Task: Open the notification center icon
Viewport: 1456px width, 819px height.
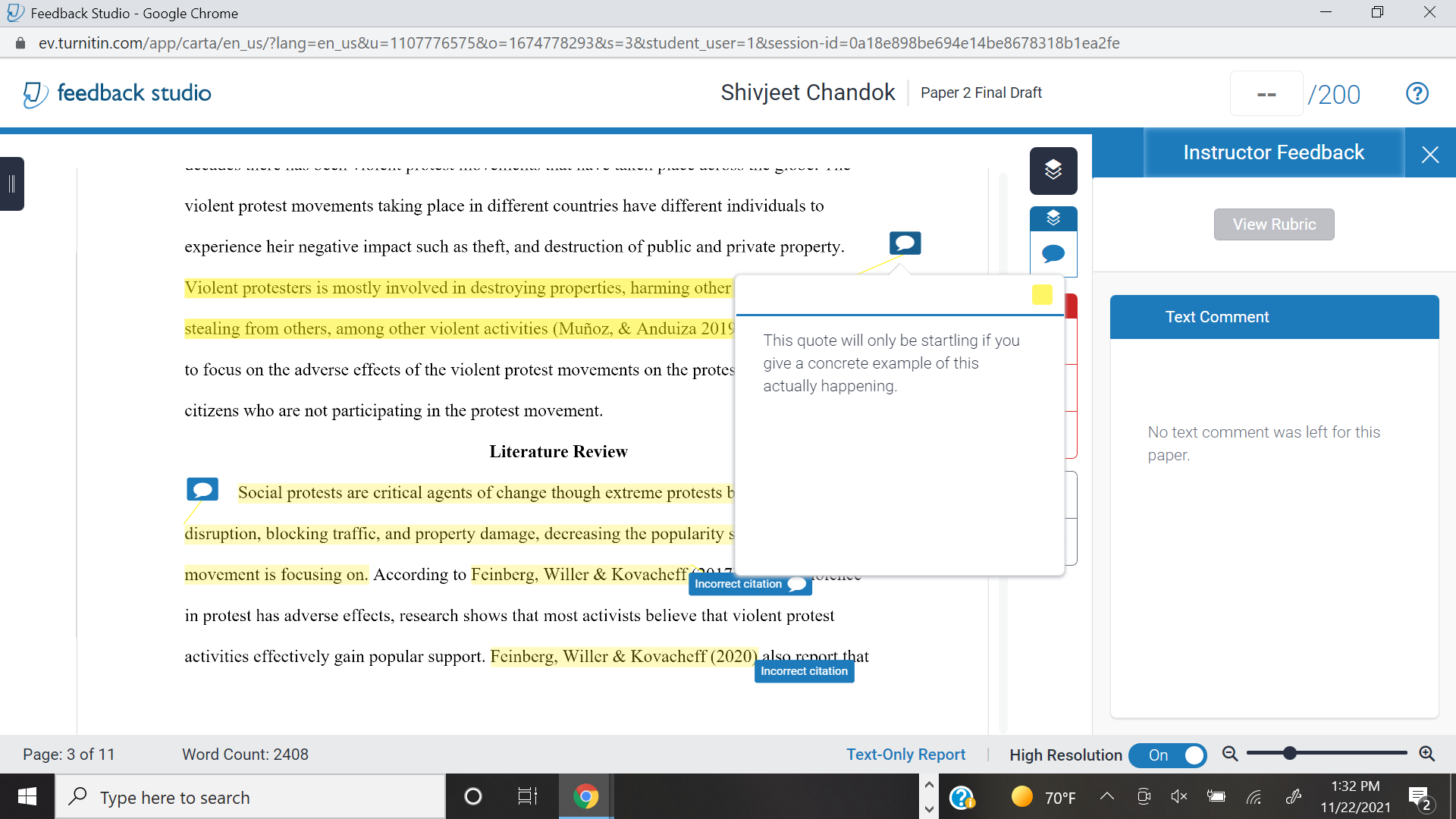Action: tap(1420, 797)
